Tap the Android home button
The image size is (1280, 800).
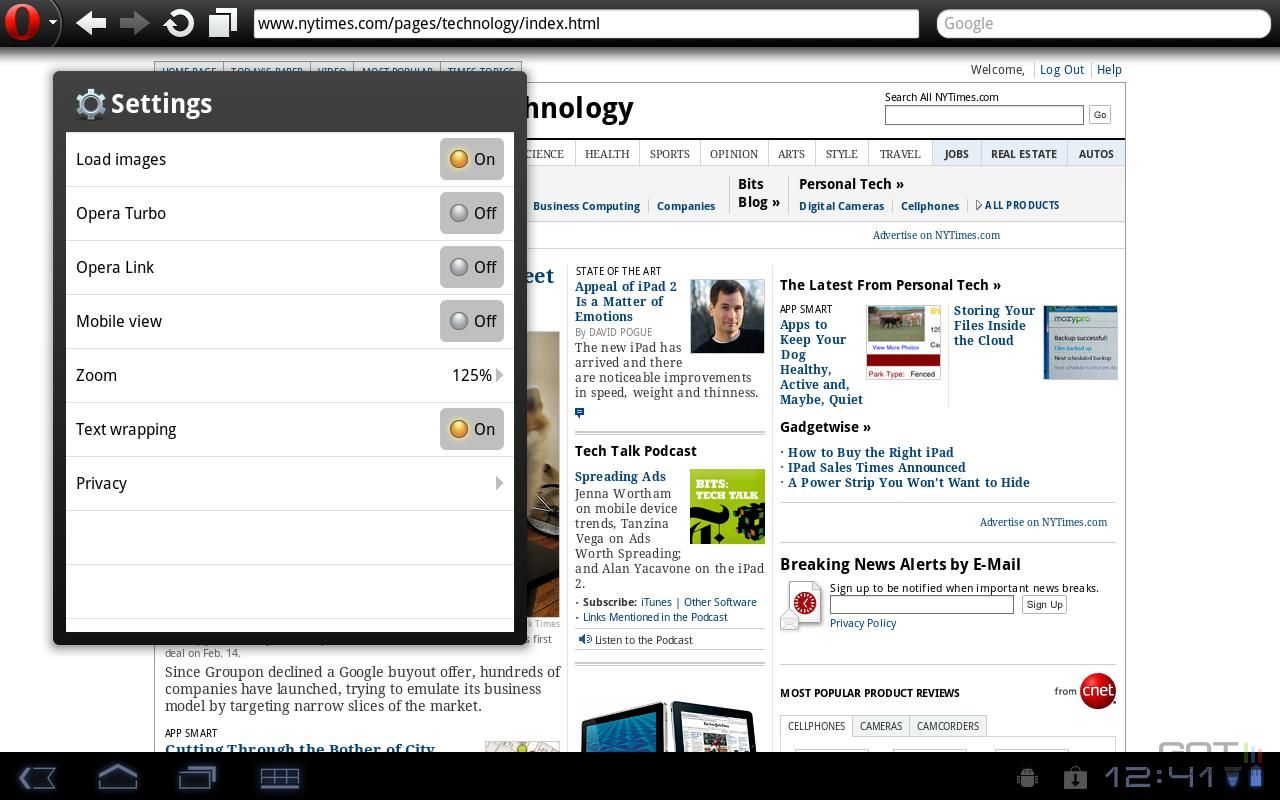[x=117, y=777]
